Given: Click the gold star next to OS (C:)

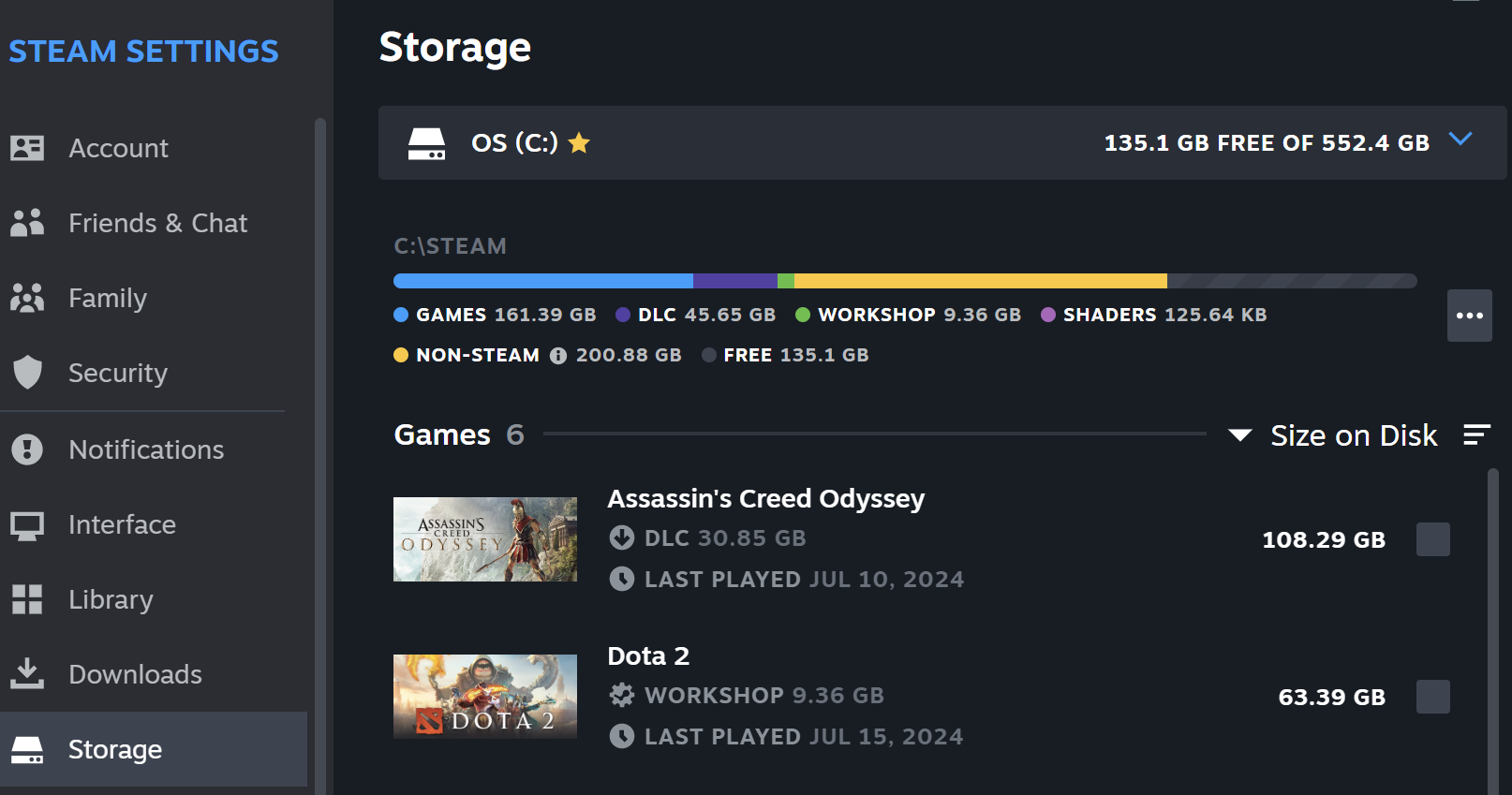Looking at the screenshot, I should [579, 142].
